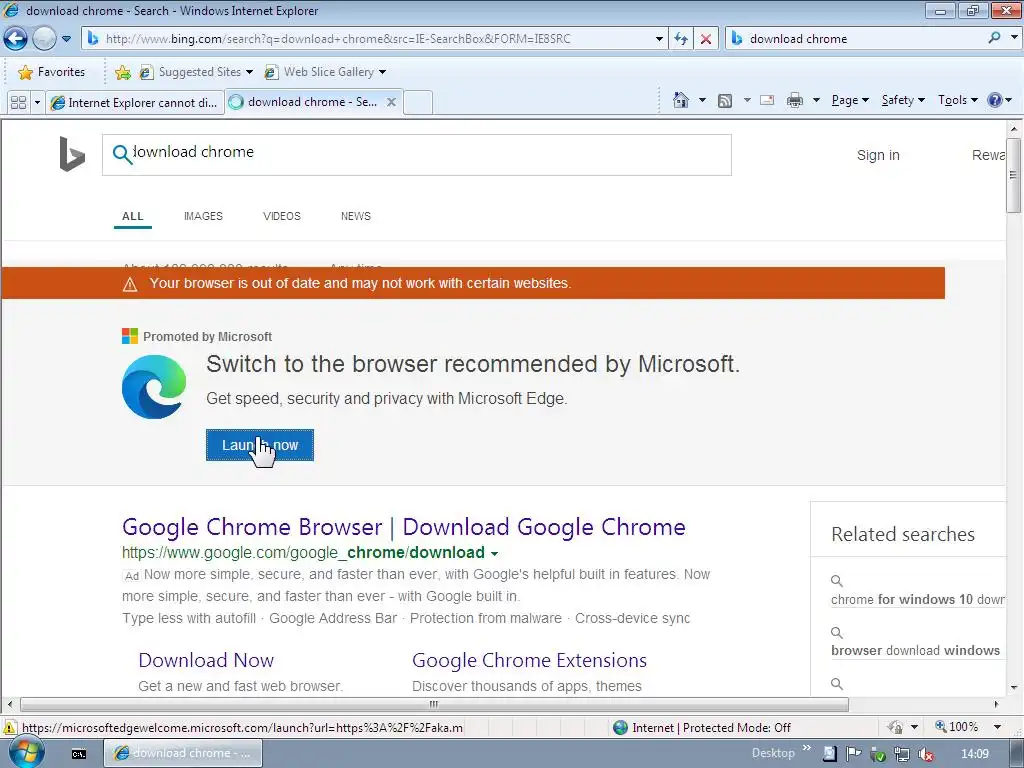The height and width of the screenshot is (768, 1024).
Task: Open the tab list dropdown arrow
Action: click(37, 103)
